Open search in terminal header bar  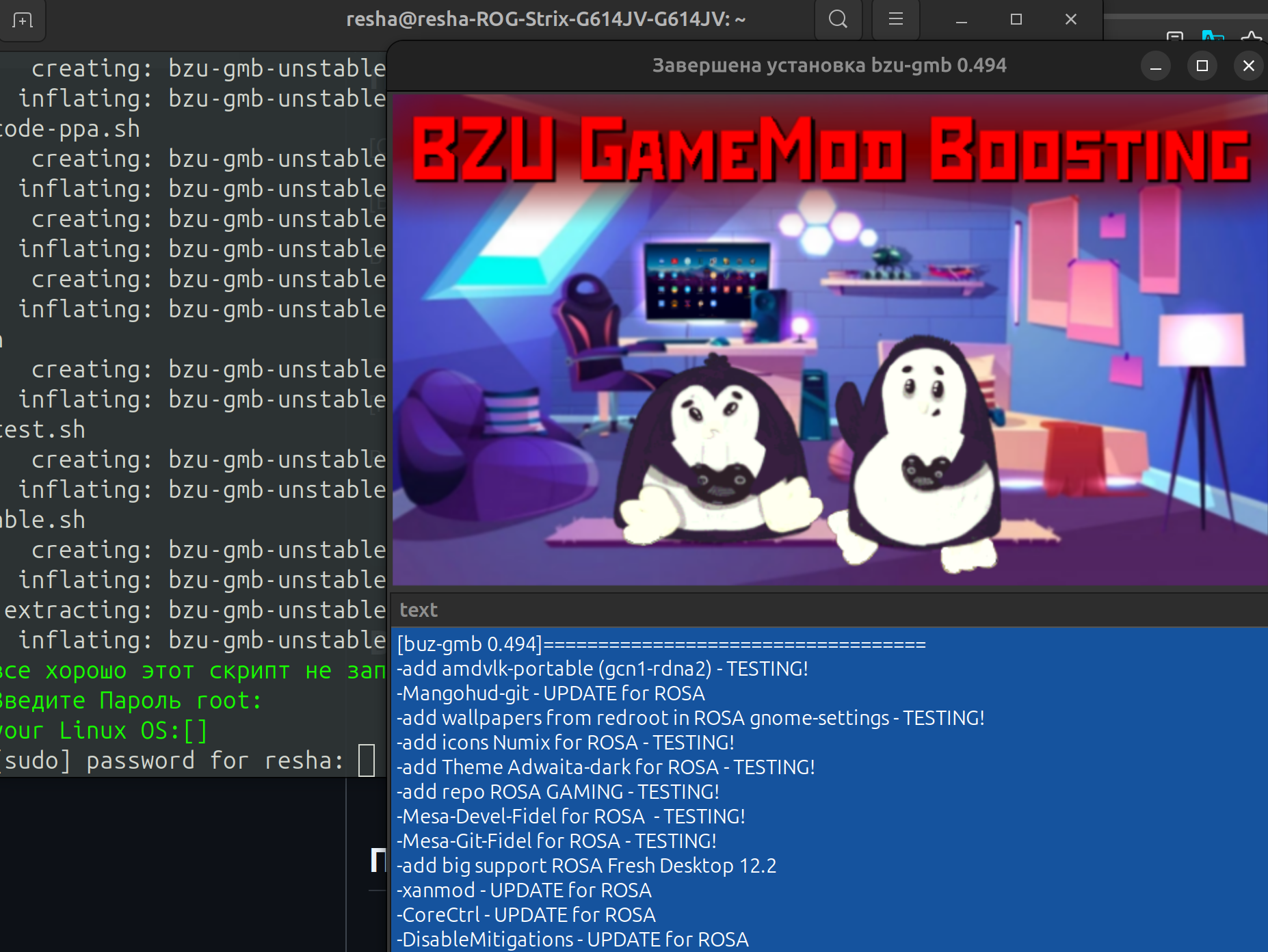click(x=838, y=19)
